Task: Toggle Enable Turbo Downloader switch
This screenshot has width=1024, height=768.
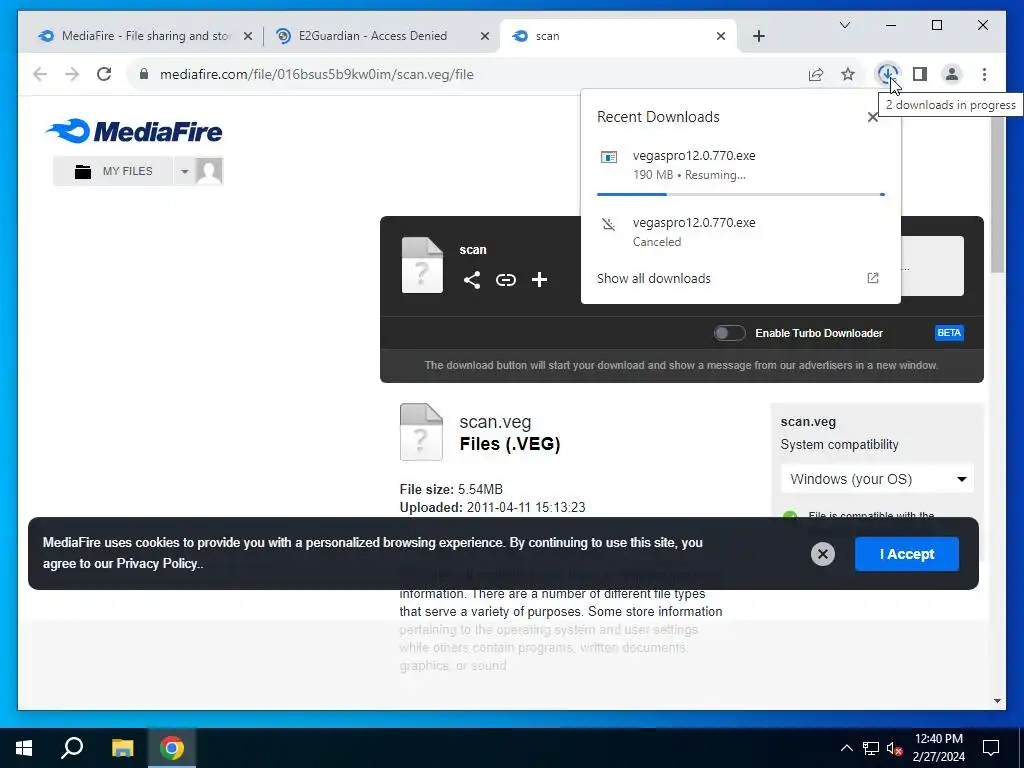Action: pos(729,333)
